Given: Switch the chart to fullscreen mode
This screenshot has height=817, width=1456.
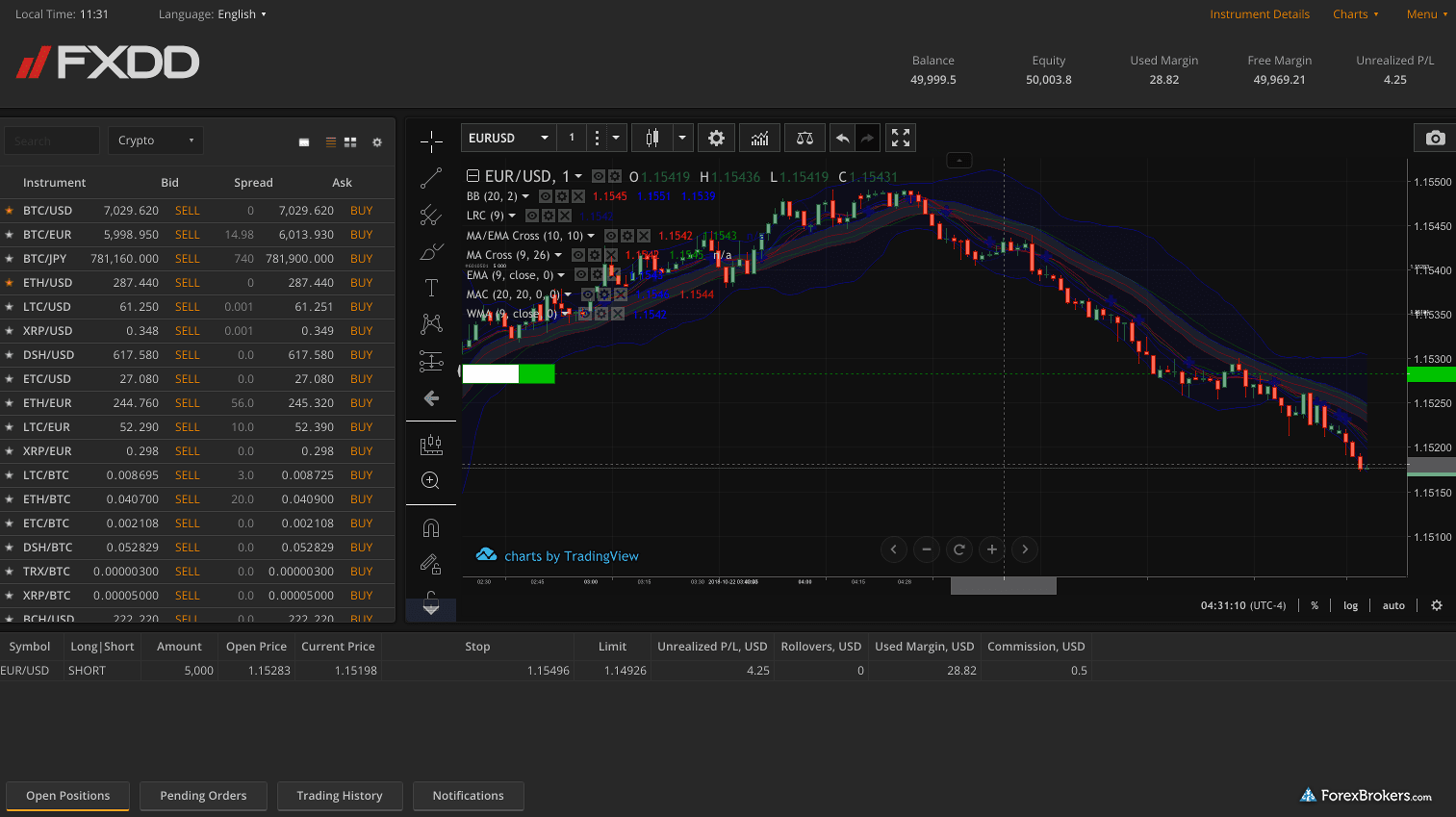Looking at the screenshot, I should (x=901, y=139).
